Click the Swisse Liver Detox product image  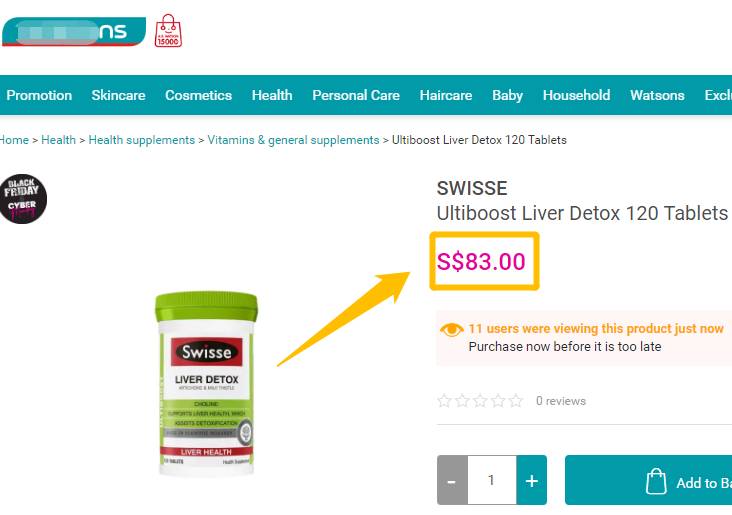pyautogui.click(x=206, y=383)
